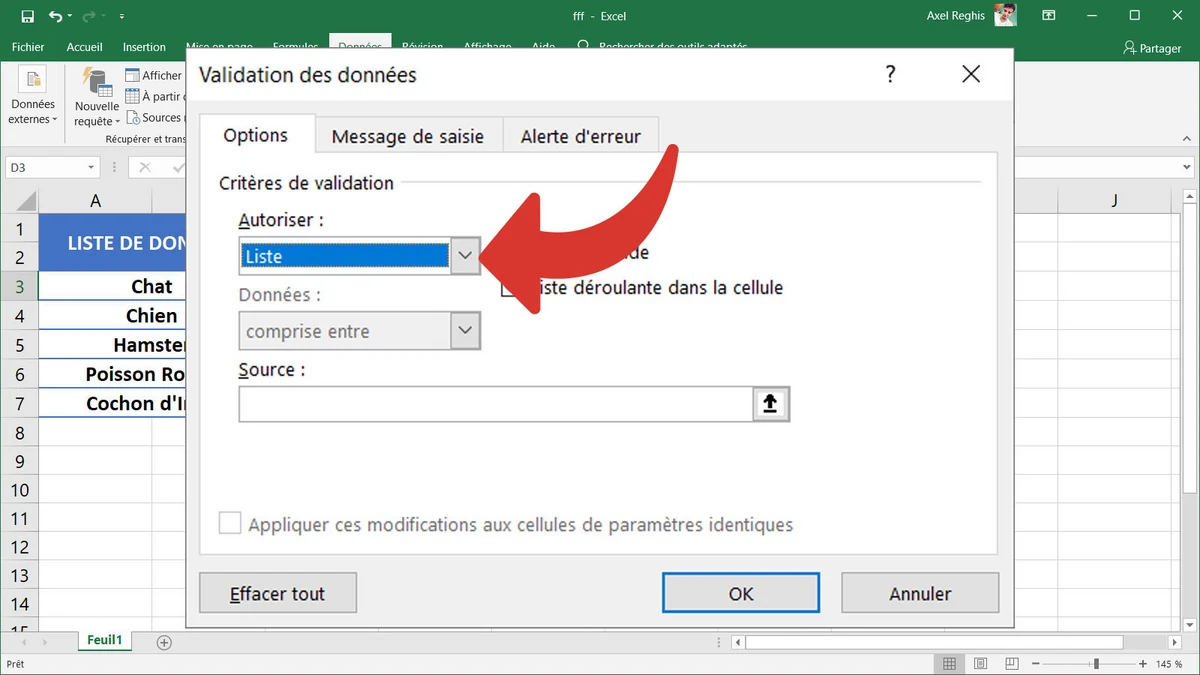The height and width of the screenshot is (675, 1200).
Task: Switch to Page Layout view icon
Action: click(x=980, y=663)
